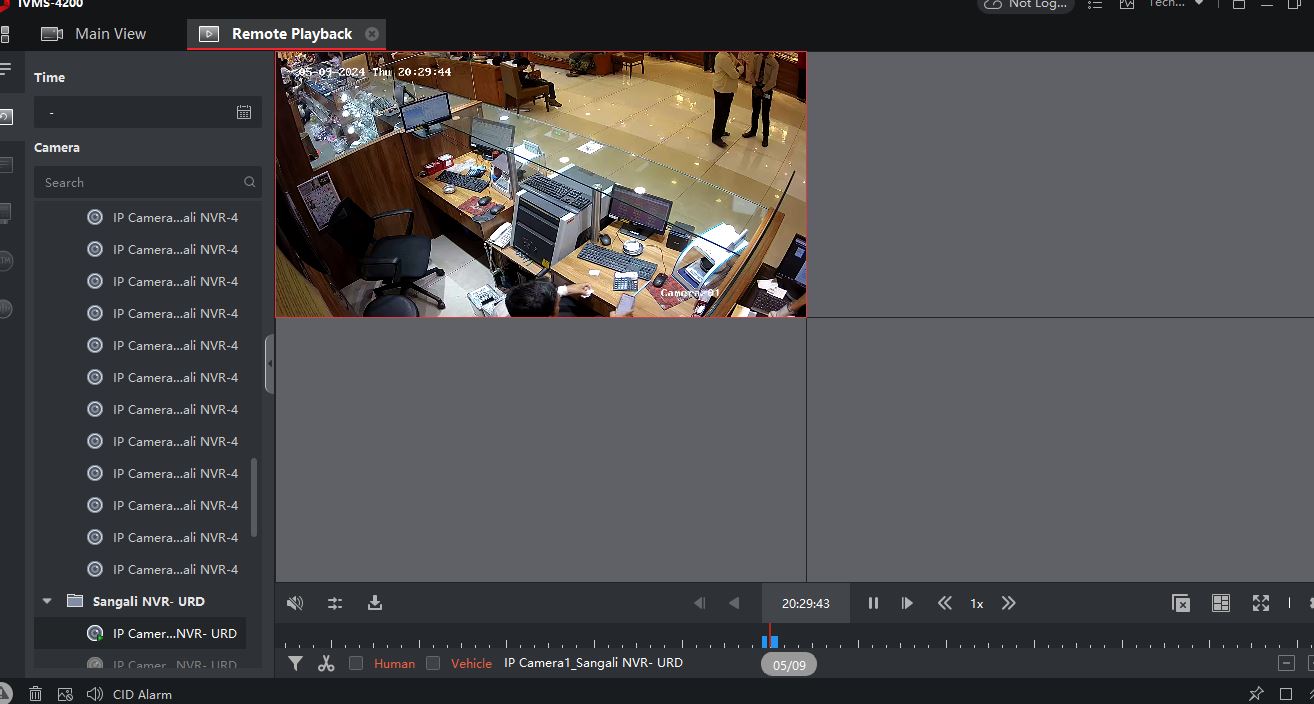Start video clipping with scissors icon
This screenshot has height=704, width=1314.
(x=326, y=663)
